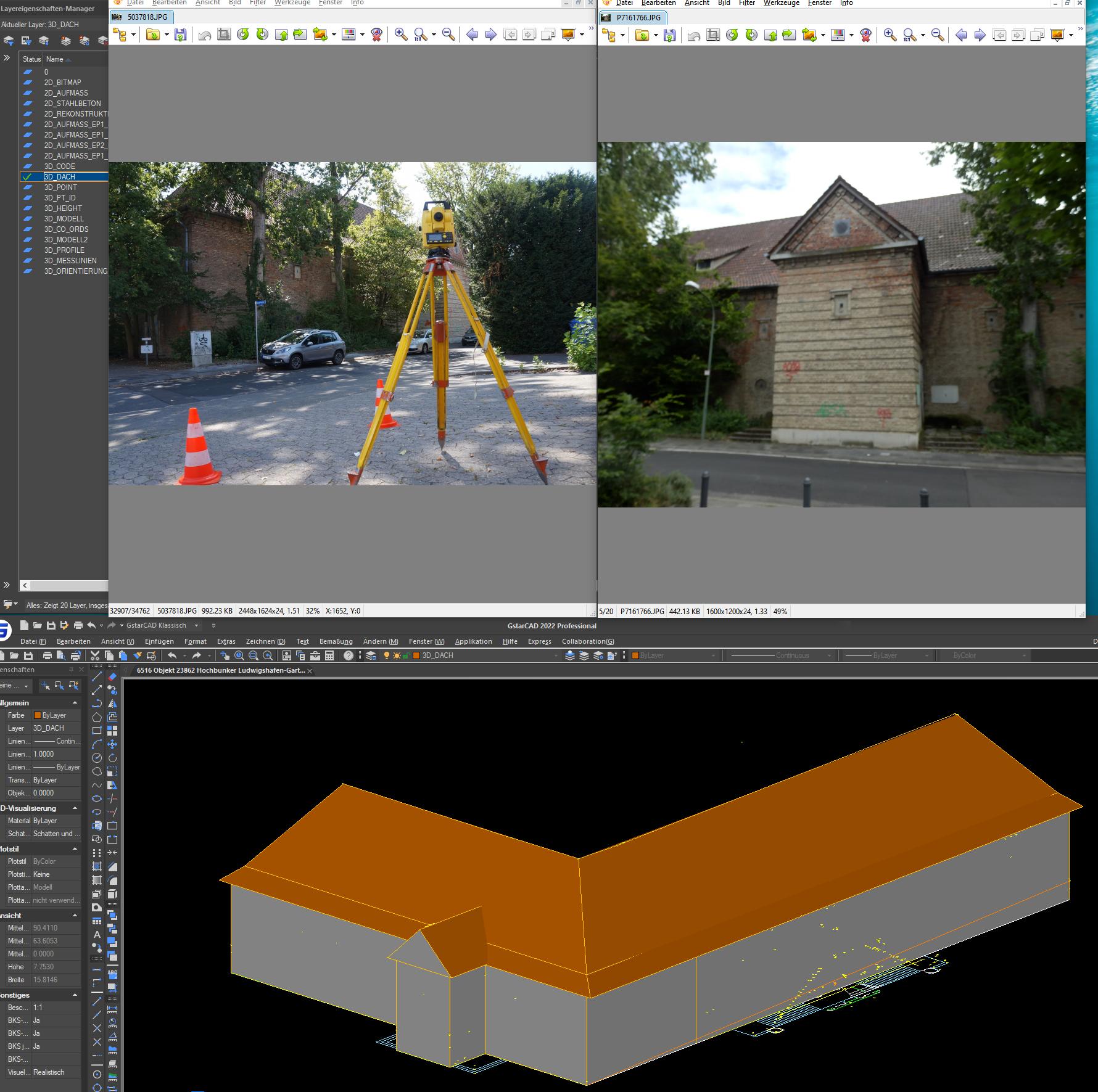
Task: Click next image arrow in left viewer
Action: coord(491,35)
